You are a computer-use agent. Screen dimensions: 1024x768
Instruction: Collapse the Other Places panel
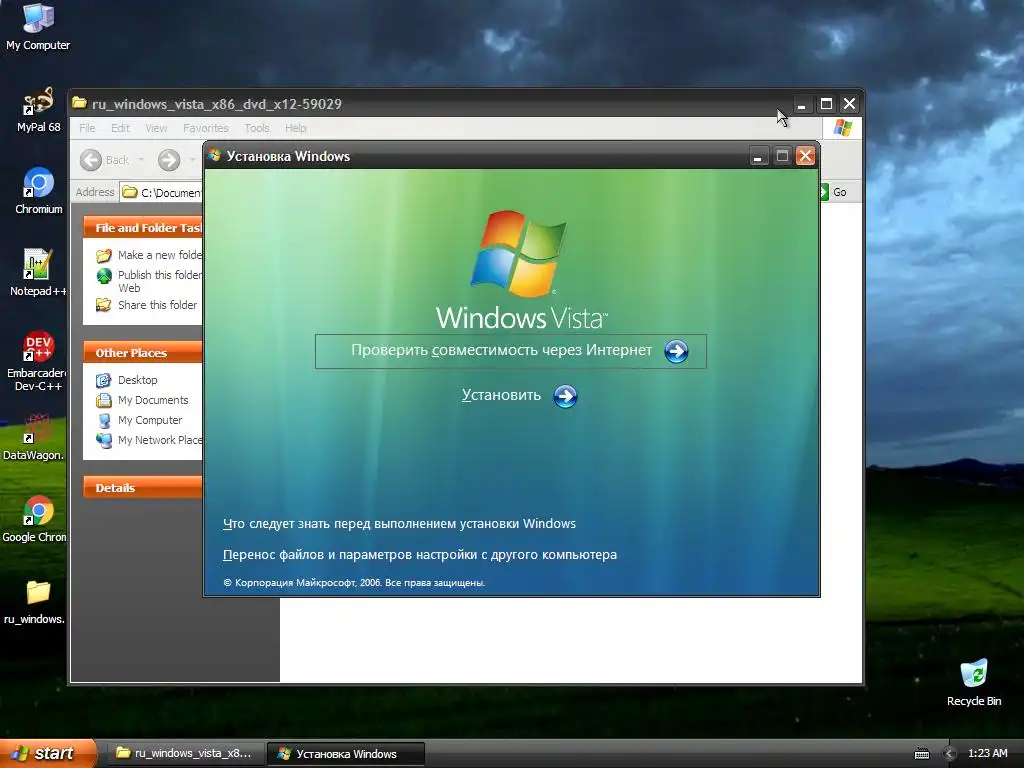(x=142, y=353)
